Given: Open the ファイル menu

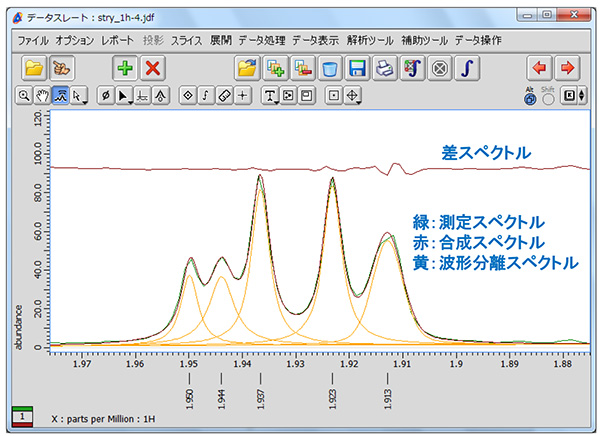Looking at the screenshot, I should point(33,40).
